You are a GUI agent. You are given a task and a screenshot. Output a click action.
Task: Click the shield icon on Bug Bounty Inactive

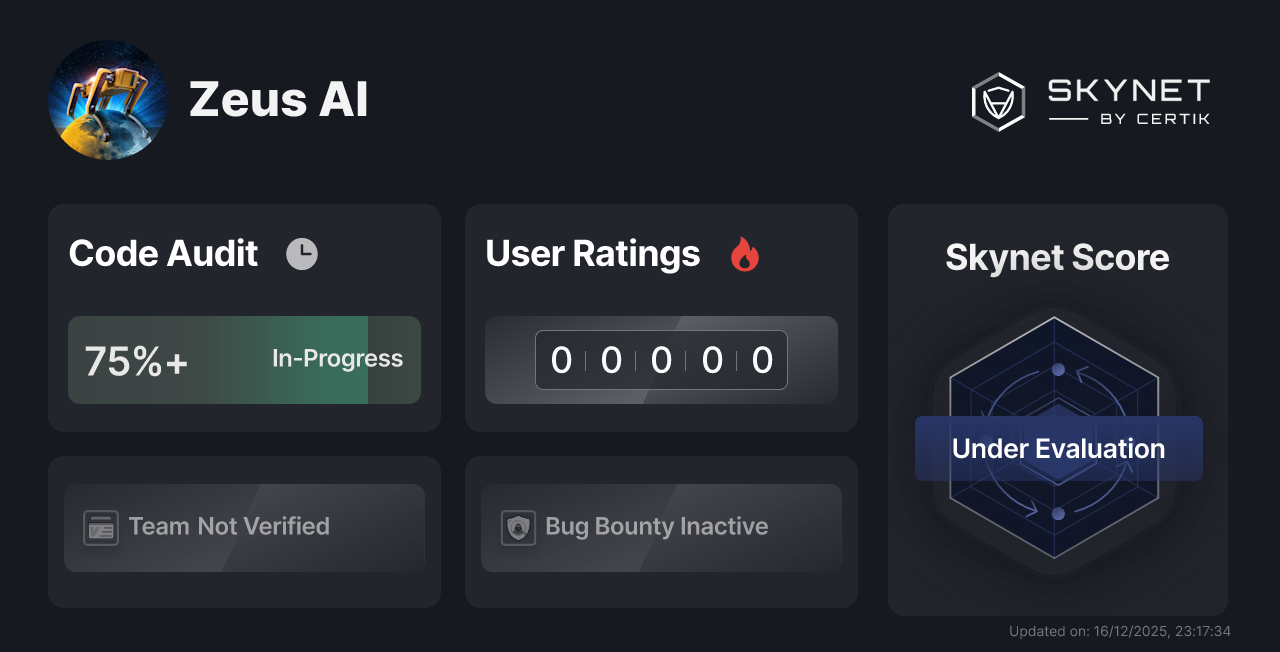click(x=517, y=527)
